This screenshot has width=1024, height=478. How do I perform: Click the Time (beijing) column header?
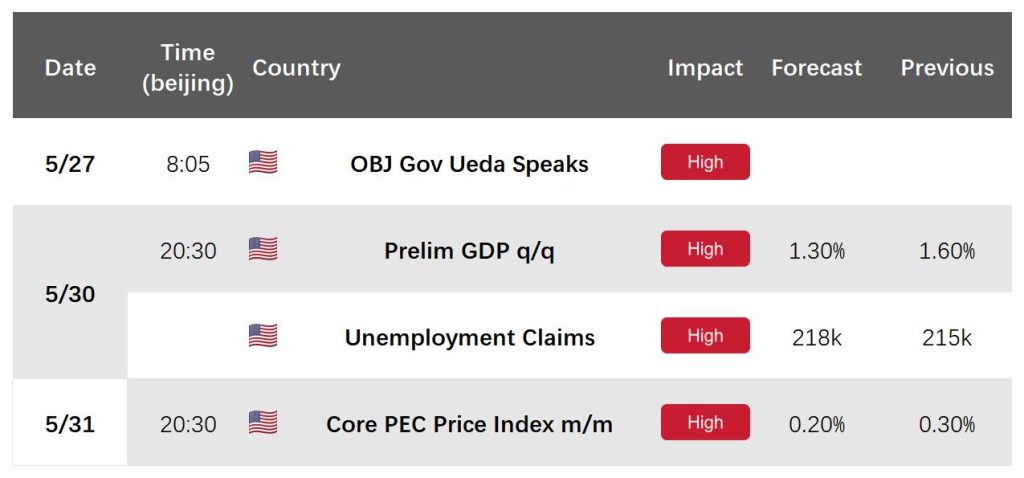188,68
